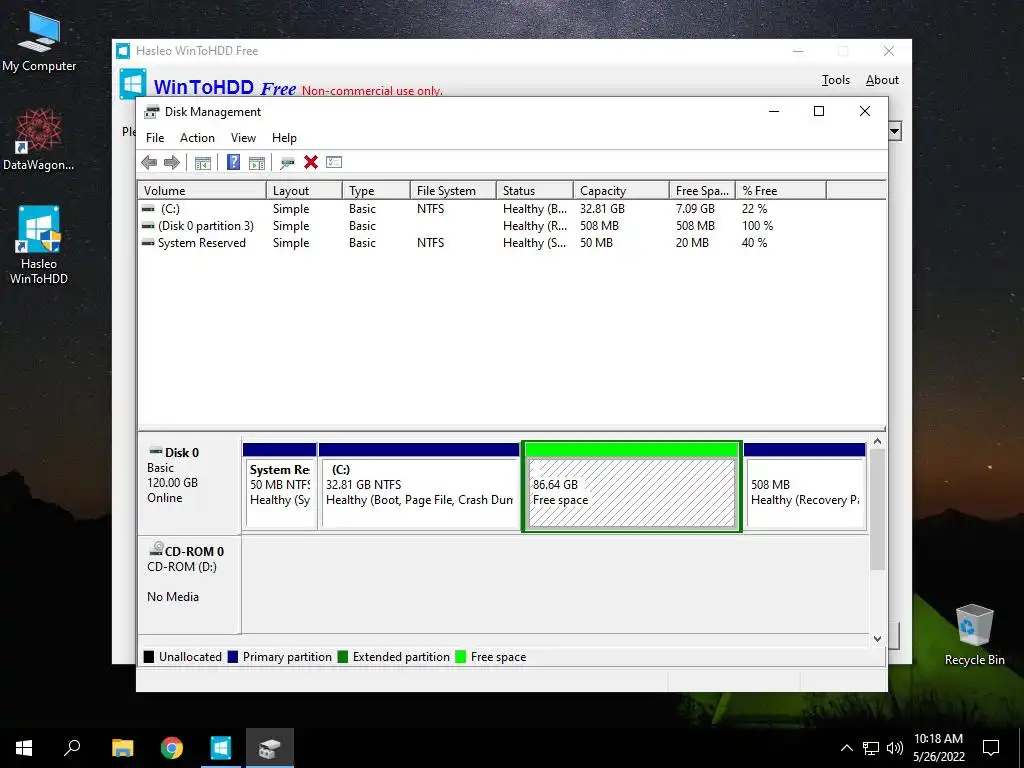Click the volume speaker tray icon

[895, 748]
